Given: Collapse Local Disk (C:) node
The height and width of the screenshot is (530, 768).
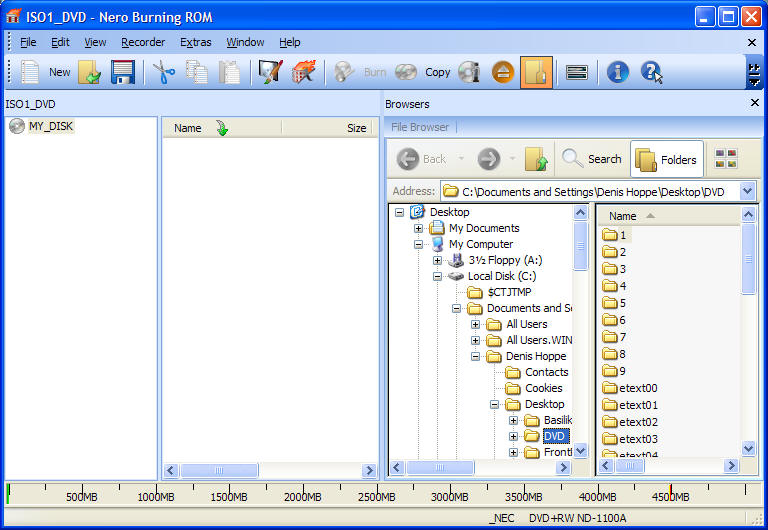Looking at the screenshot, I should tap(437, 277).
